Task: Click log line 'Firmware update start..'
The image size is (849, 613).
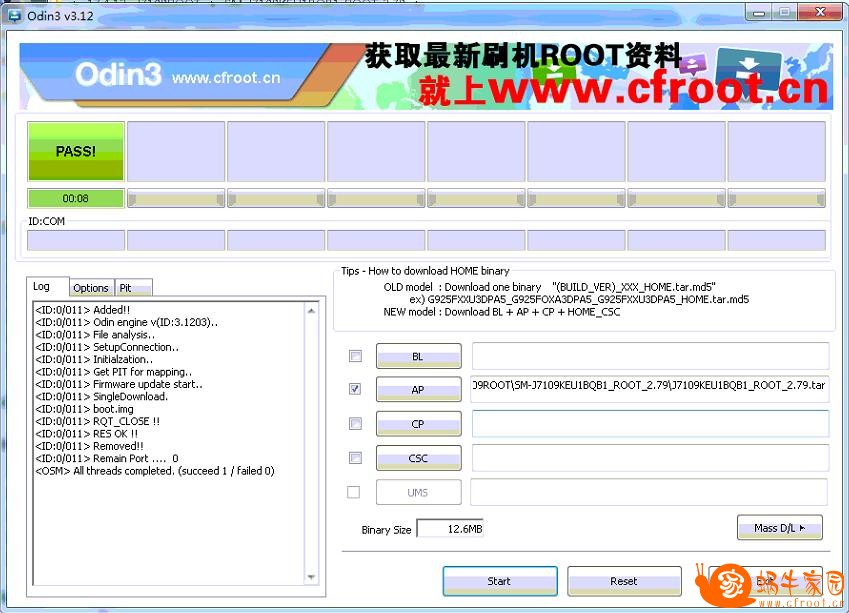Action: [119, 384]
